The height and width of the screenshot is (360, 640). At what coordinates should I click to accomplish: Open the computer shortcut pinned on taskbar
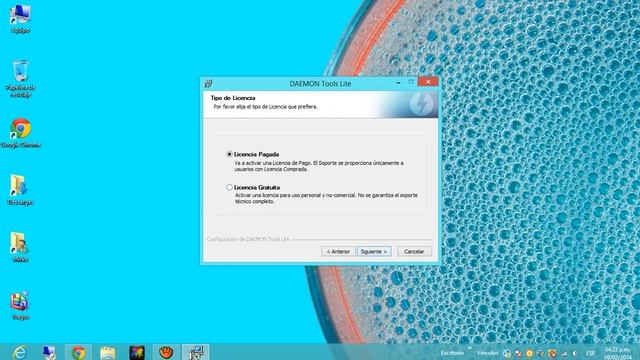pyautogui.click(x=49, y=352)
